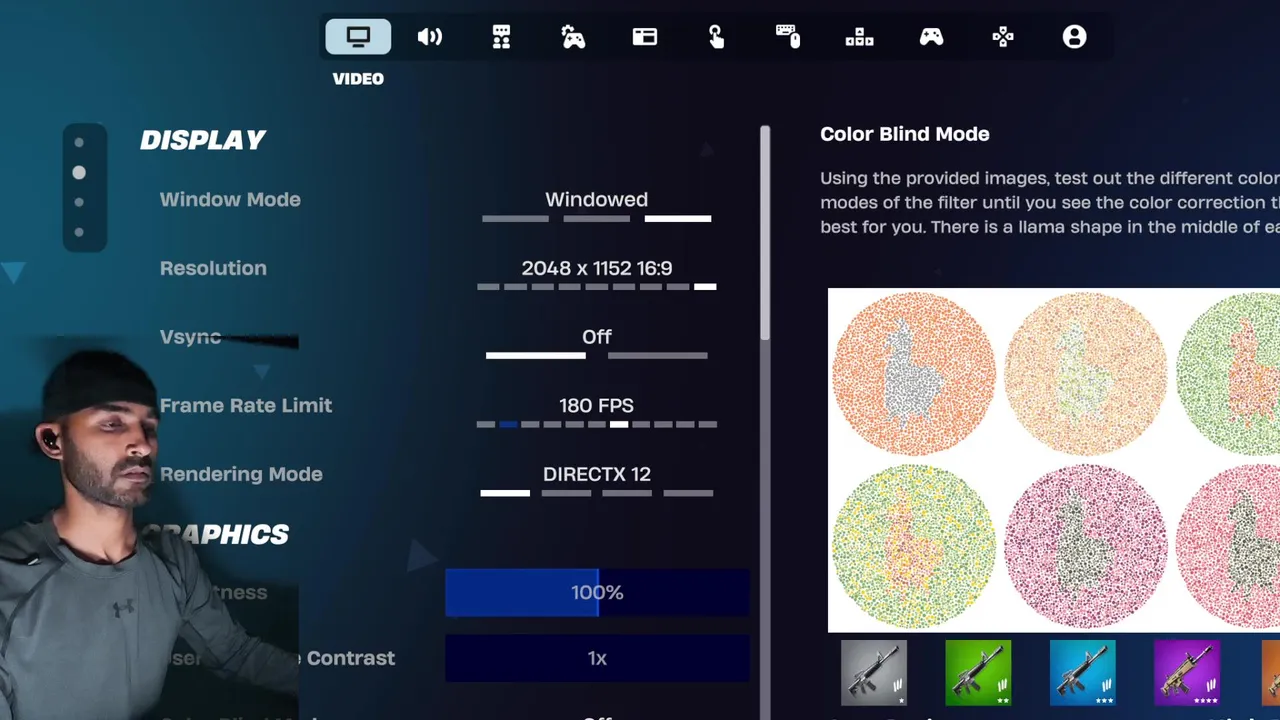Change DIRECTX 12 rendering mode value
This screenshot has width=1280, height=720.
pyautogui.click(x=597, y=474)
